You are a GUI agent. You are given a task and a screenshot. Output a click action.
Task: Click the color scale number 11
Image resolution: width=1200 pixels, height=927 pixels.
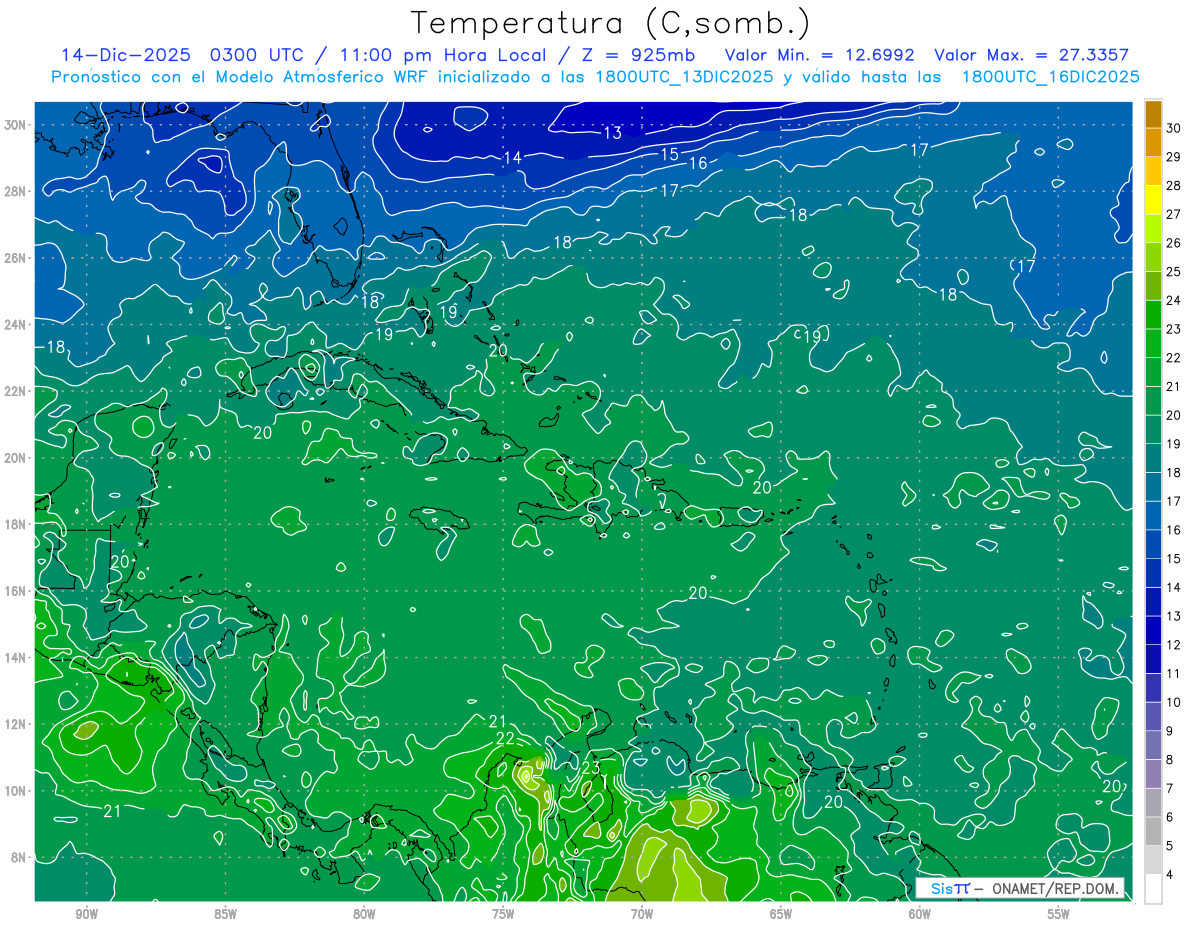[x=1173, y=674]
